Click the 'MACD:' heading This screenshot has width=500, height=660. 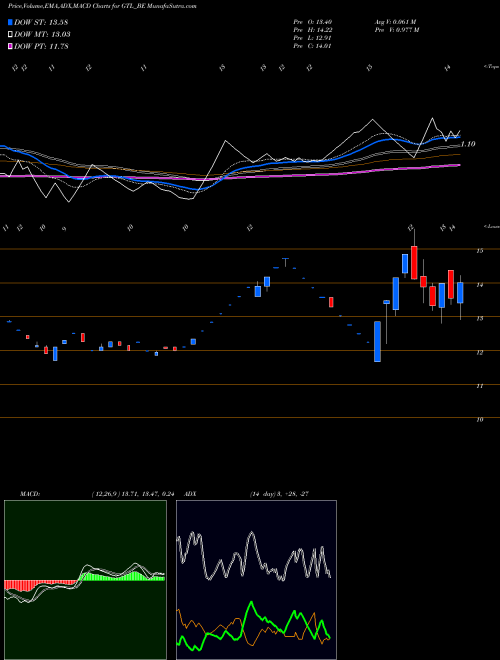30,494
